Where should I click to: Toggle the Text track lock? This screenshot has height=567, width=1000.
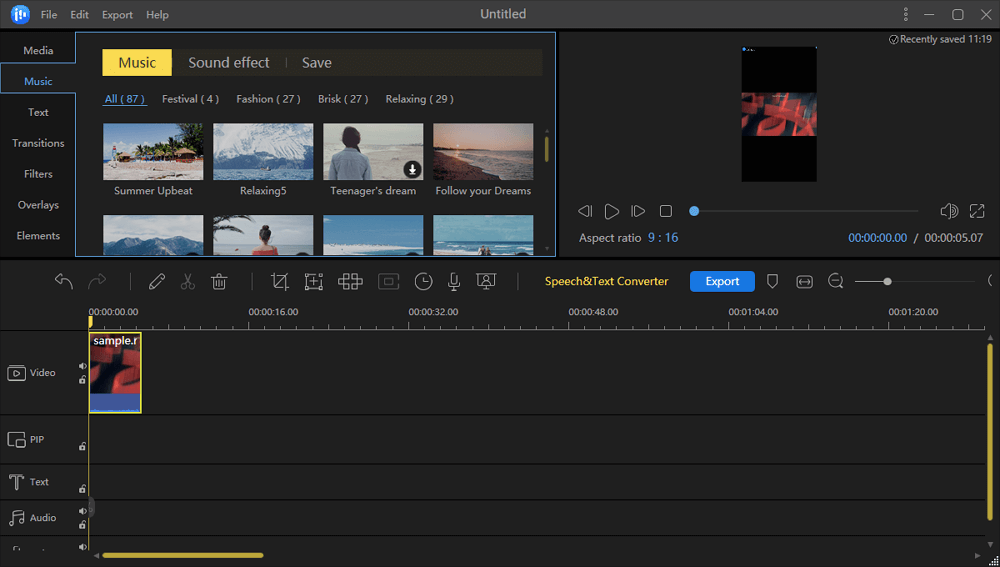(83, 489)
